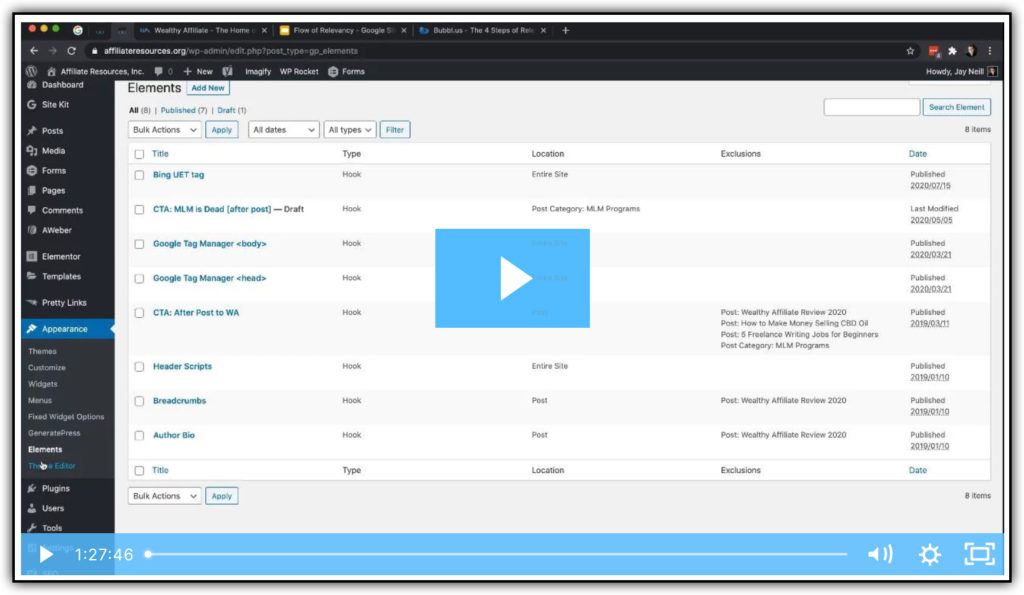Image resolution: width=1024 pixels, height=595 pixels.
Task: Check CTA: MLM is Dead checkbox
Action: click(x=139, y=210)
